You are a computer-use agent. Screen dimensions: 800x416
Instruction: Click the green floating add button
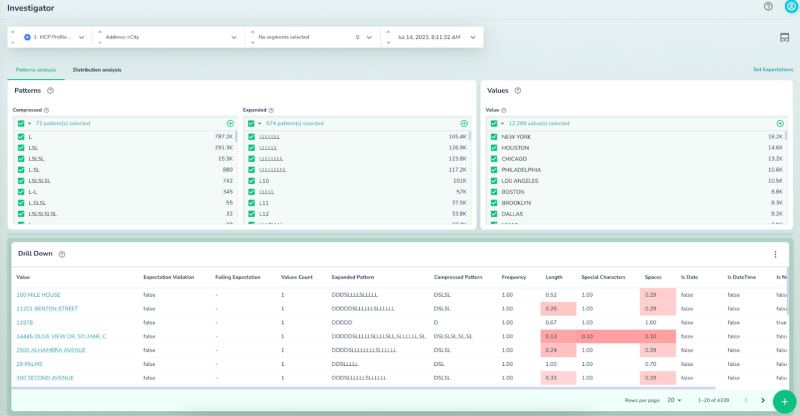[785, 400]
